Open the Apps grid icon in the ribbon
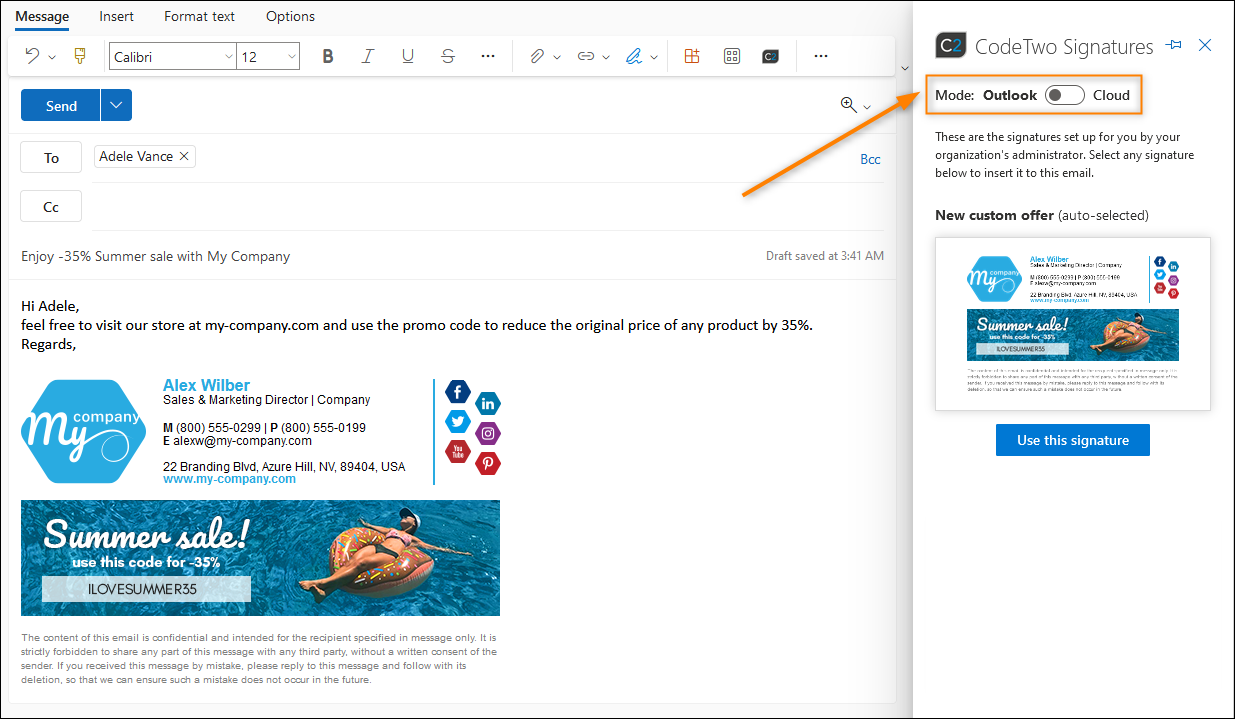Image resolution: width=1235 pixels, height=719 pixels. pos(731,56)
